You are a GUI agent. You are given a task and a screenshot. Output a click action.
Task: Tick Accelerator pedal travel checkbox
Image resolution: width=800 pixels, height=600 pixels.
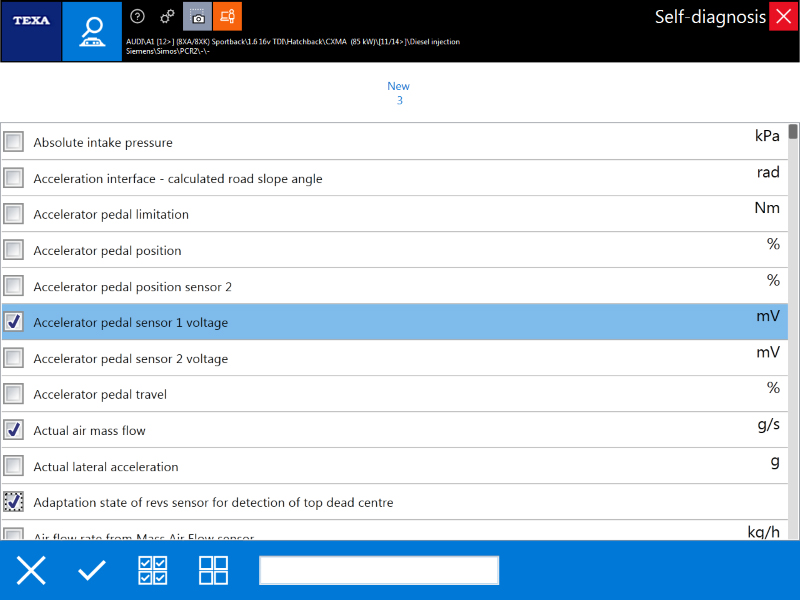(x=13, y=394)
